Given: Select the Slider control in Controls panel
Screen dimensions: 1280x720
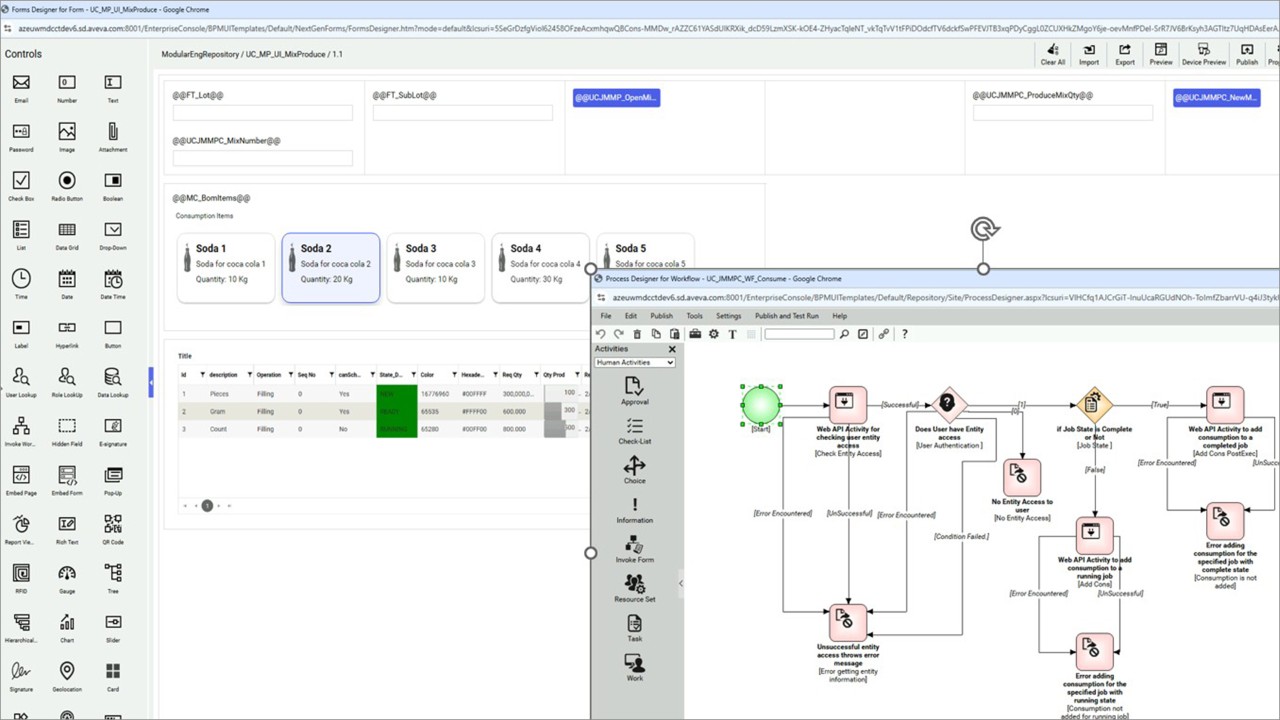Looking at the screenshot, I should [x=113, y=622].
